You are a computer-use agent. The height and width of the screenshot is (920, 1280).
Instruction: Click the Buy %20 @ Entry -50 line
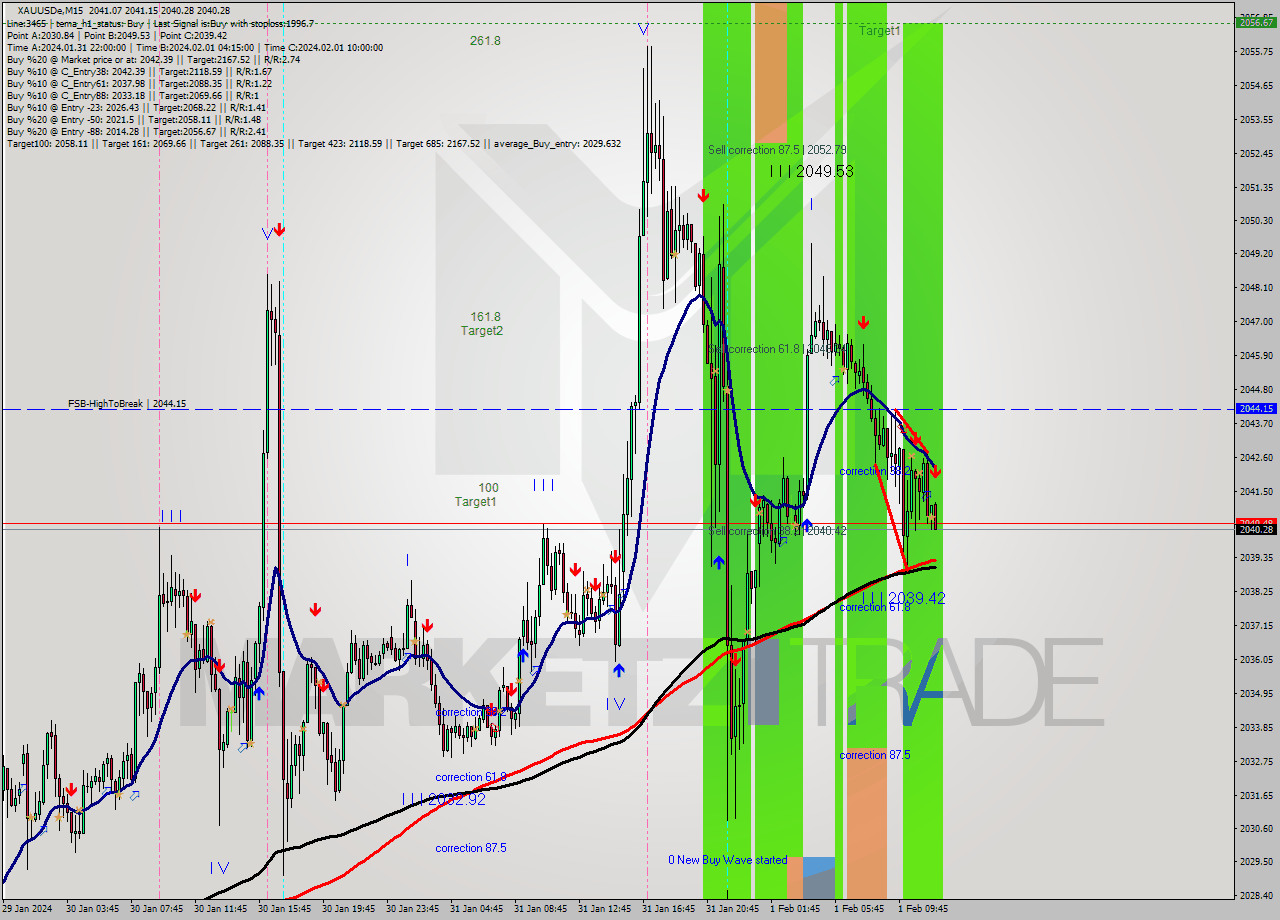coord(133,119)
